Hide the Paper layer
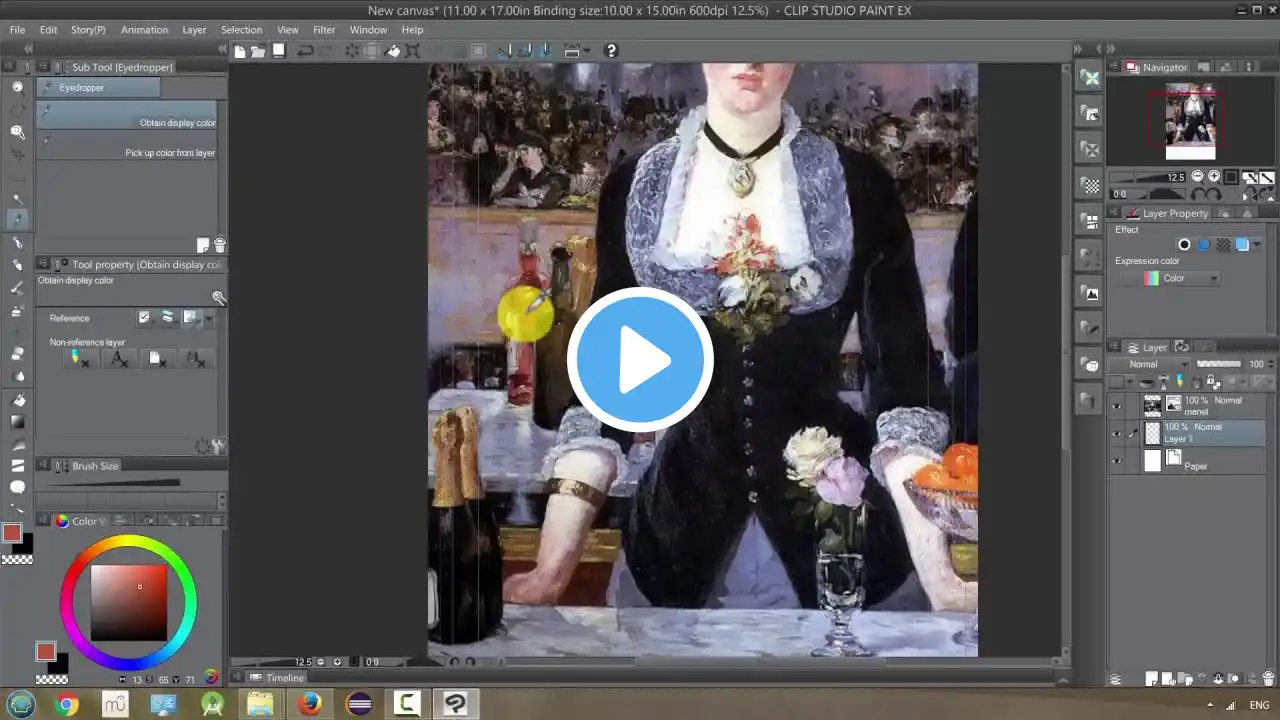This screenshot has width=1280, height=720. point(1116,461)
